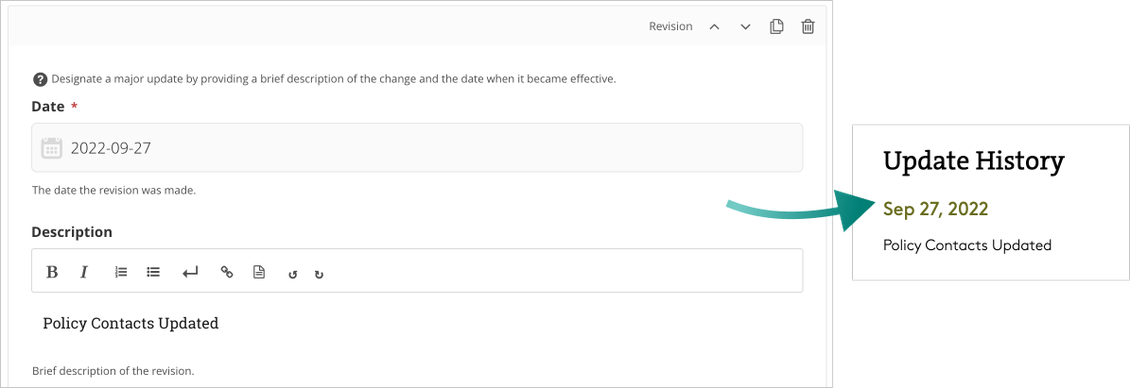Image resolution: width=1130 pixels, height=388 pixels.
Task: Insert a line break
Action: [190, 272]
